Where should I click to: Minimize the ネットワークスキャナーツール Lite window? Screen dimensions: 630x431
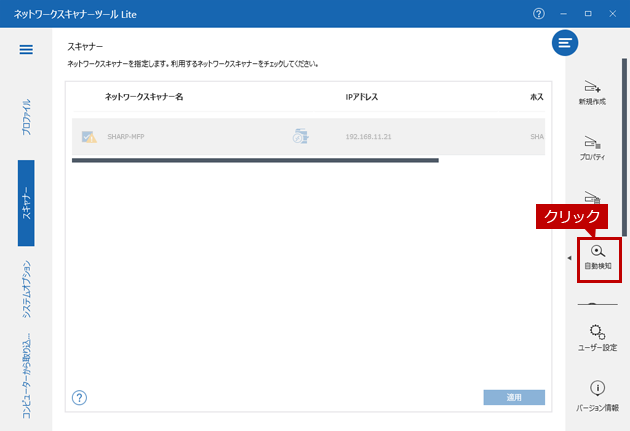[563, 14]
